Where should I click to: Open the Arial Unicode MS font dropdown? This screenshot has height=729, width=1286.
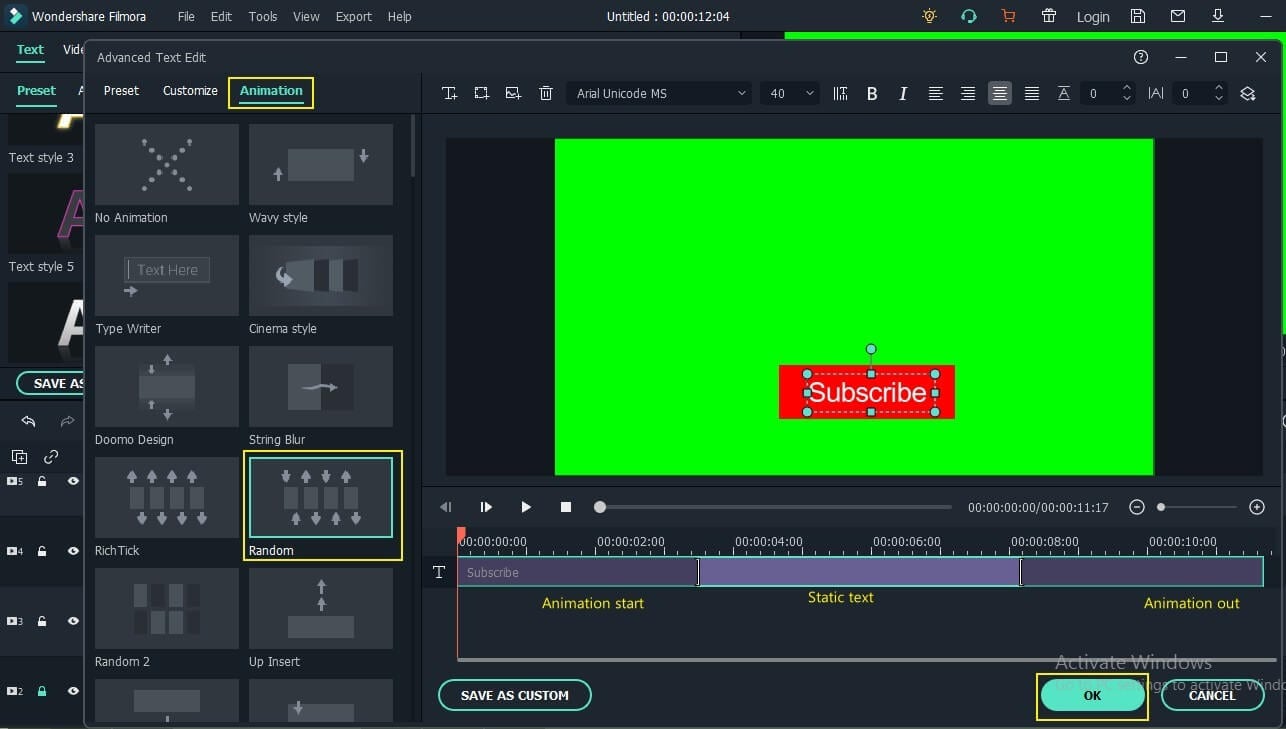pos(659,93)
